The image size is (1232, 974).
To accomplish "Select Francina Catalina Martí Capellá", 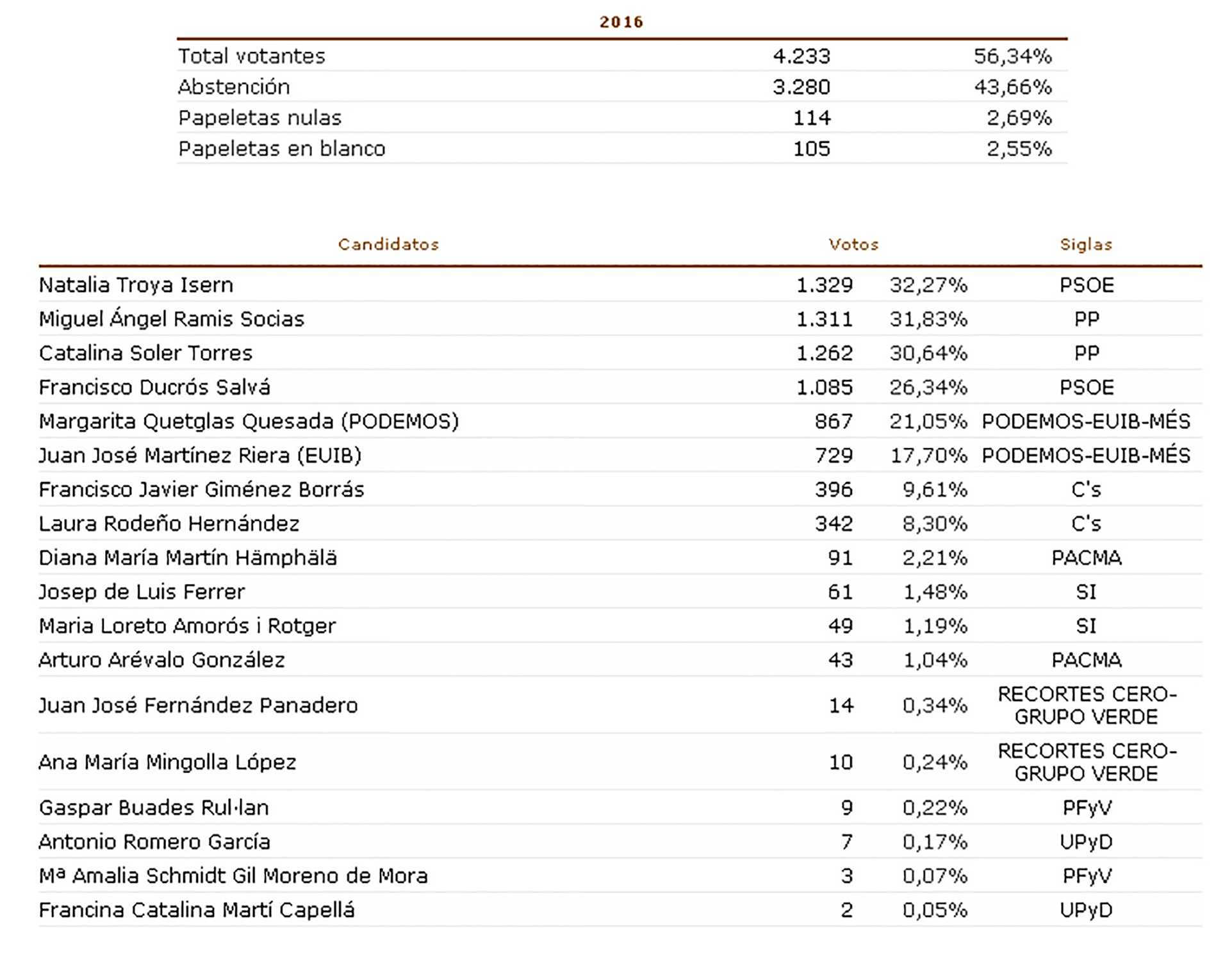I will pos(196,910).
